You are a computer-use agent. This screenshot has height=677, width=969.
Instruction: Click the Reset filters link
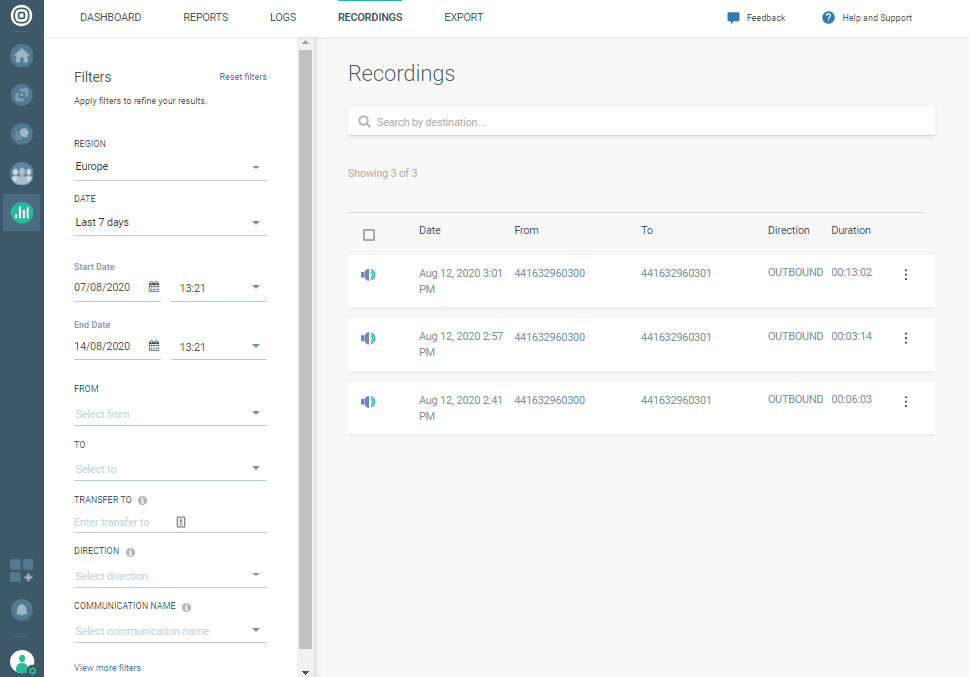(243, 77)
